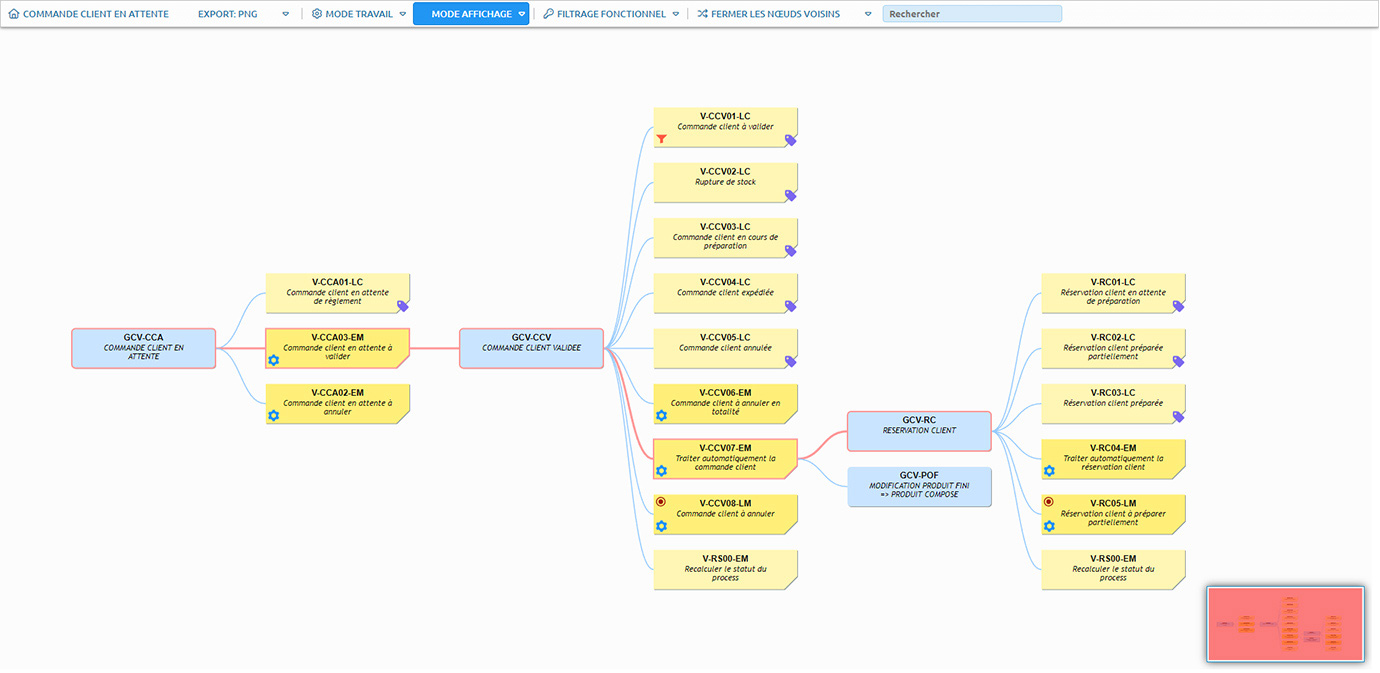Select the GCV-CCV Commande Client Validée node
The image size is (1380, 673).
point(531,348)
